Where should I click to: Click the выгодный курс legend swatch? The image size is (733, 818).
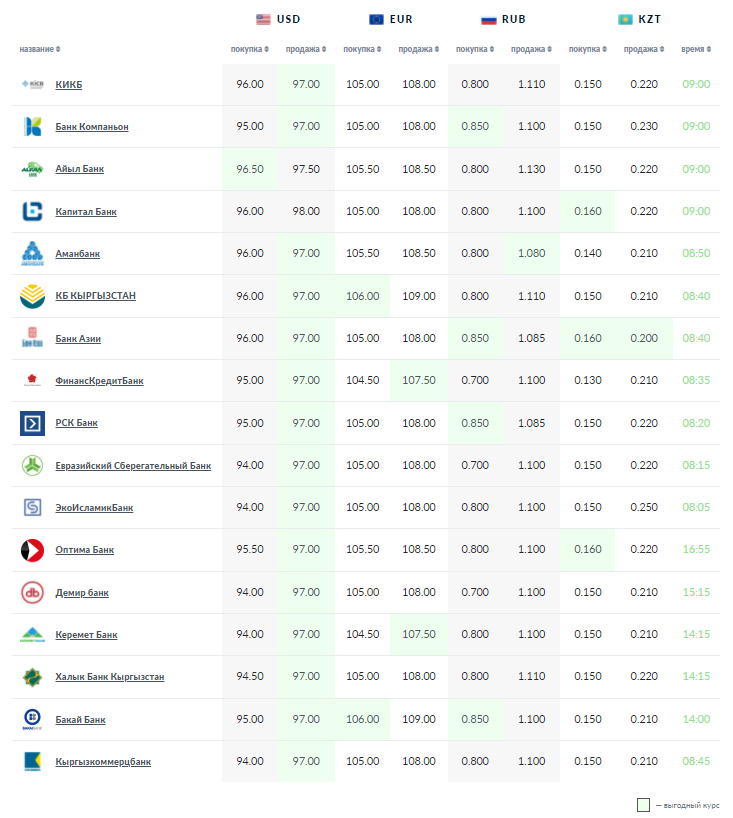click(644, 805)
